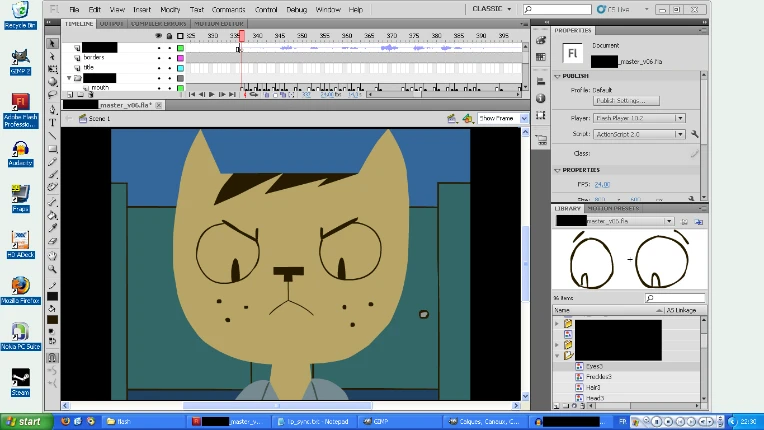Toggle outline square of title layer

point(180,68)
